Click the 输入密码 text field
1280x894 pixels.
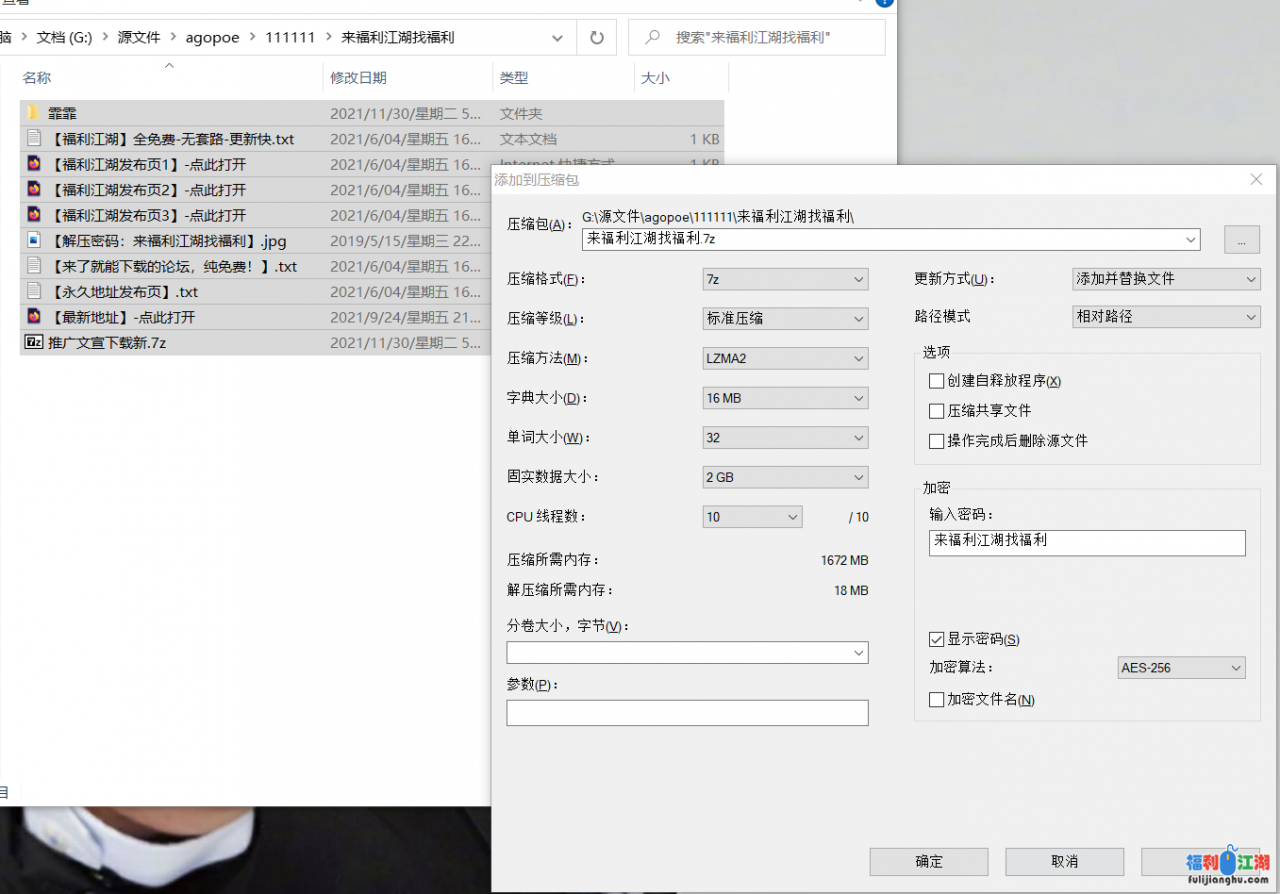click(x=1086, y=542)
